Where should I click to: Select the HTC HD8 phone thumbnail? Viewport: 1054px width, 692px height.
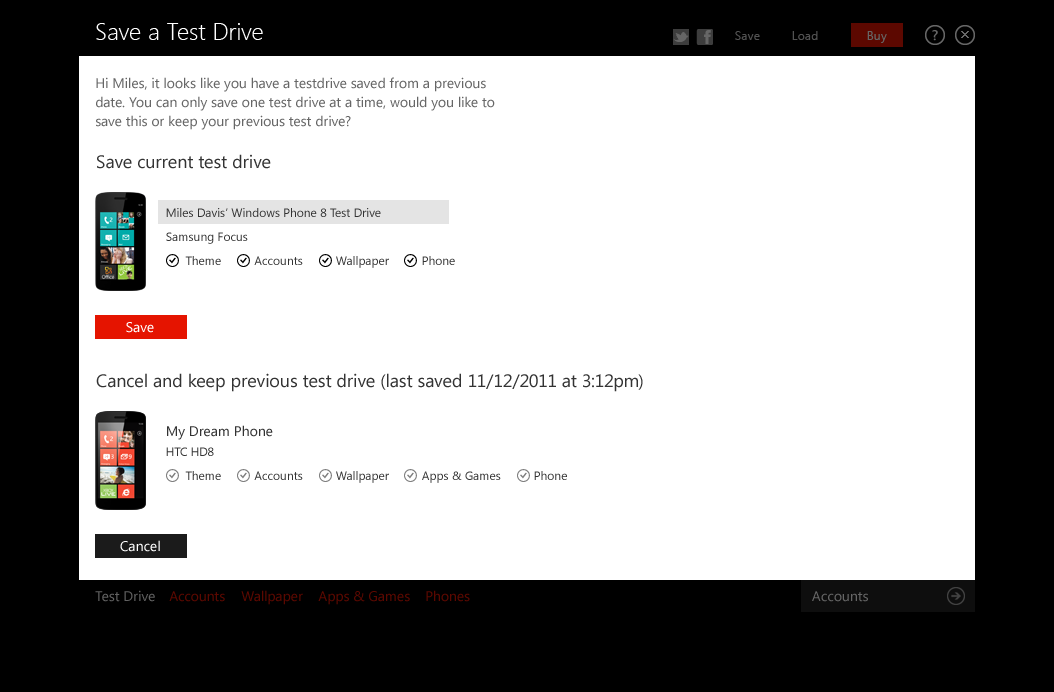(120, 461)
